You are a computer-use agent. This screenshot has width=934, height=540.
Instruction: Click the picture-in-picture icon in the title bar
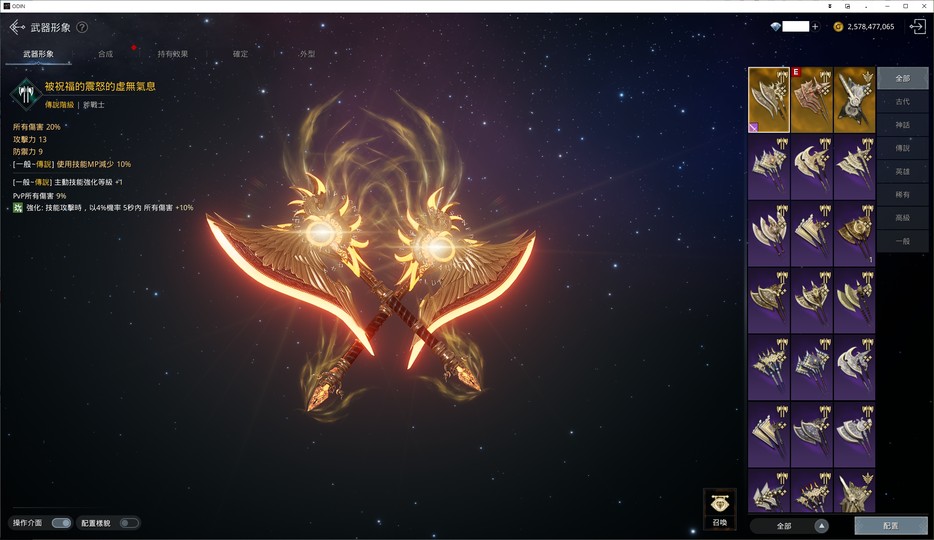[x=848, y=6]
